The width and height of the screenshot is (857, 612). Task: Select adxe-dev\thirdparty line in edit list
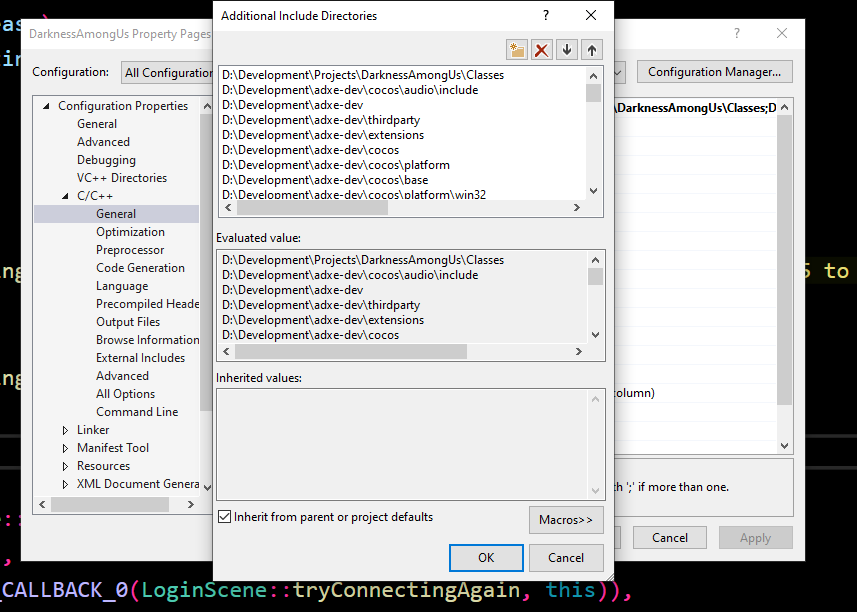[x=321, y=120]
